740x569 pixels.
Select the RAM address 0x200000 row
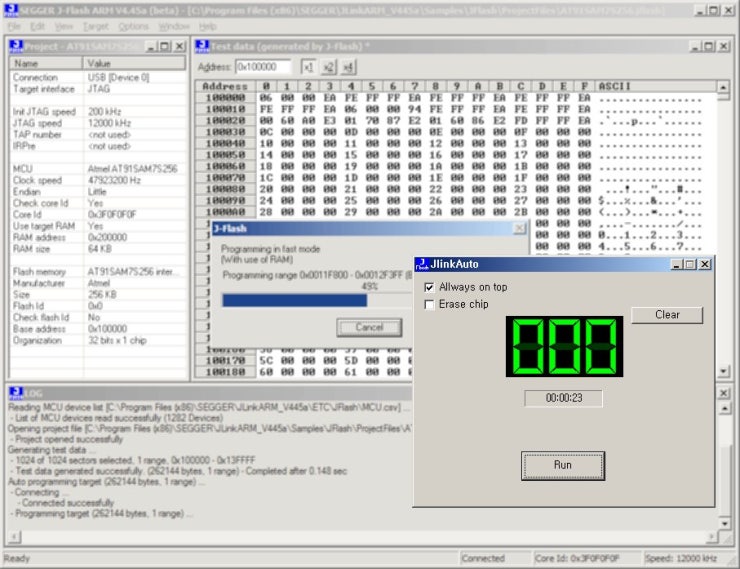pyautogui.click(x=98, y=237)
